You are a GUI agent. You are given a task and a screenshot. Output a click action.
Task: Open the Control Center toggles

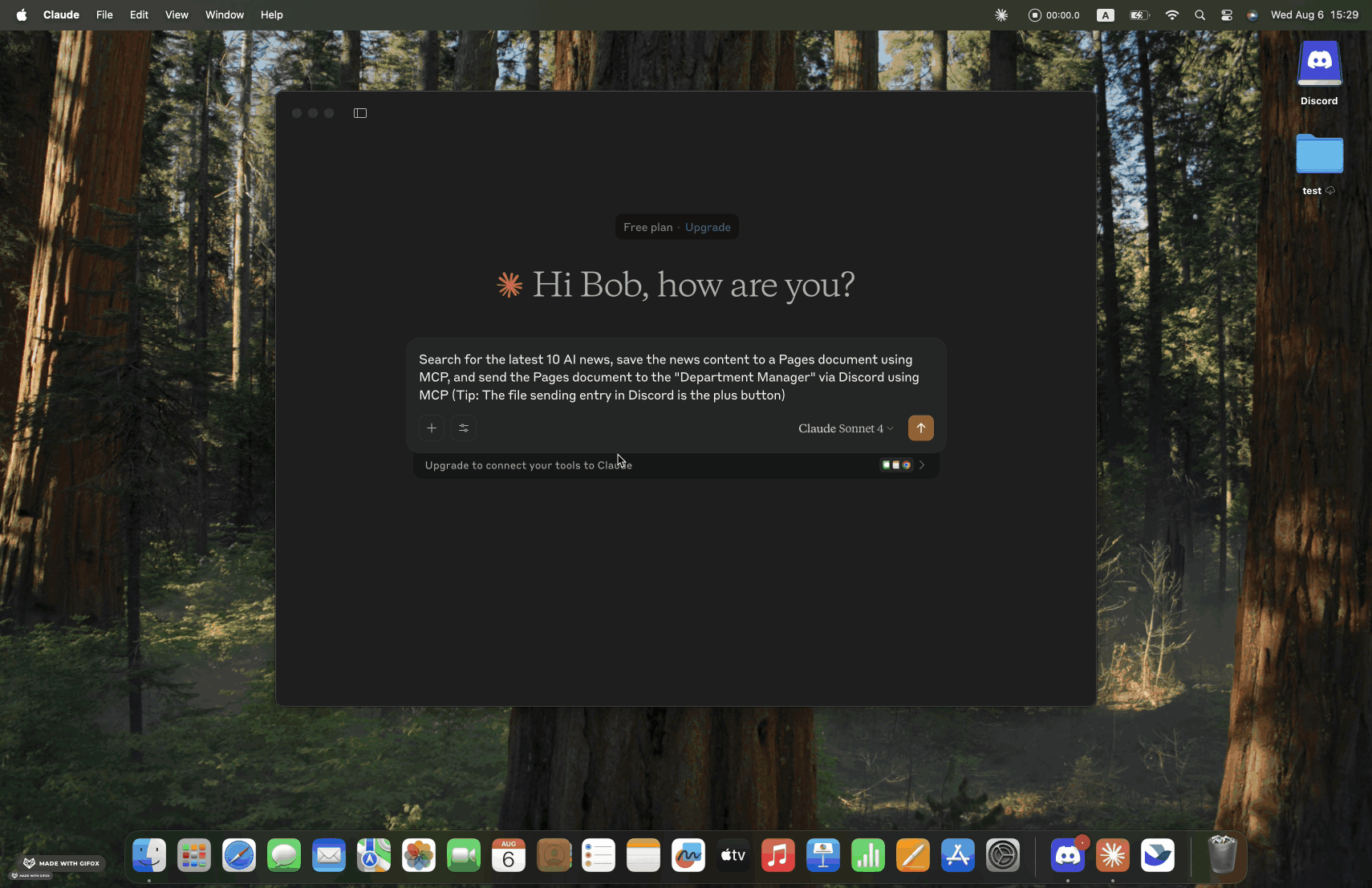(1226, 14)
